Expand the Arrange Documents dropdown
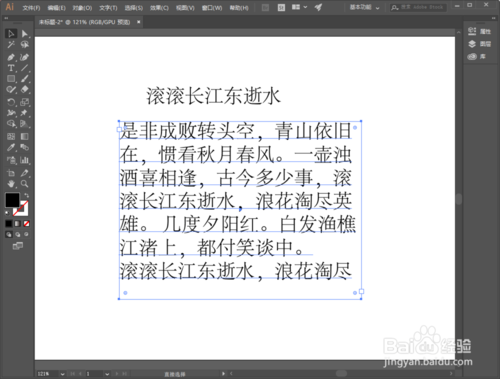500x379 pixels. pyautogui.click(x=300, y=7)
